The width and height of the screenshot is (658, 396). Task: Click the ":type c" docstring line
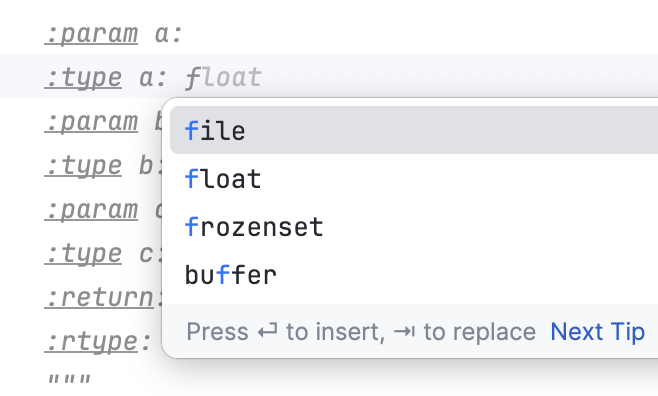click(x=104, y=254)
